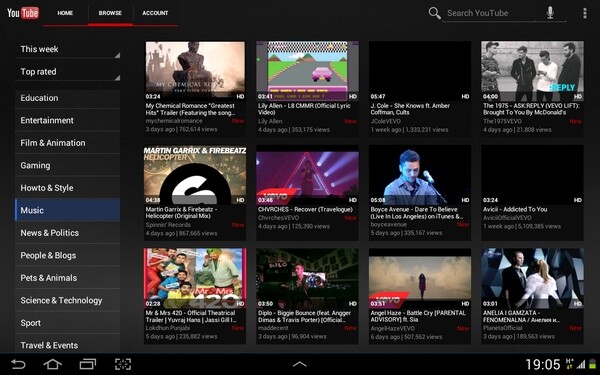Click the Lokdhun Punjabi channel name
Screen dimensions: 600x375
coord(168,328)
